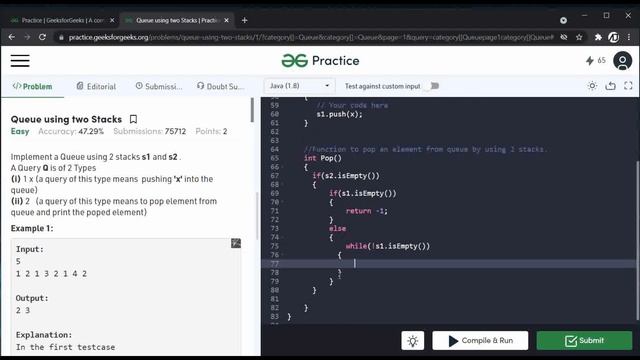Click the Output: label in example

32,298
